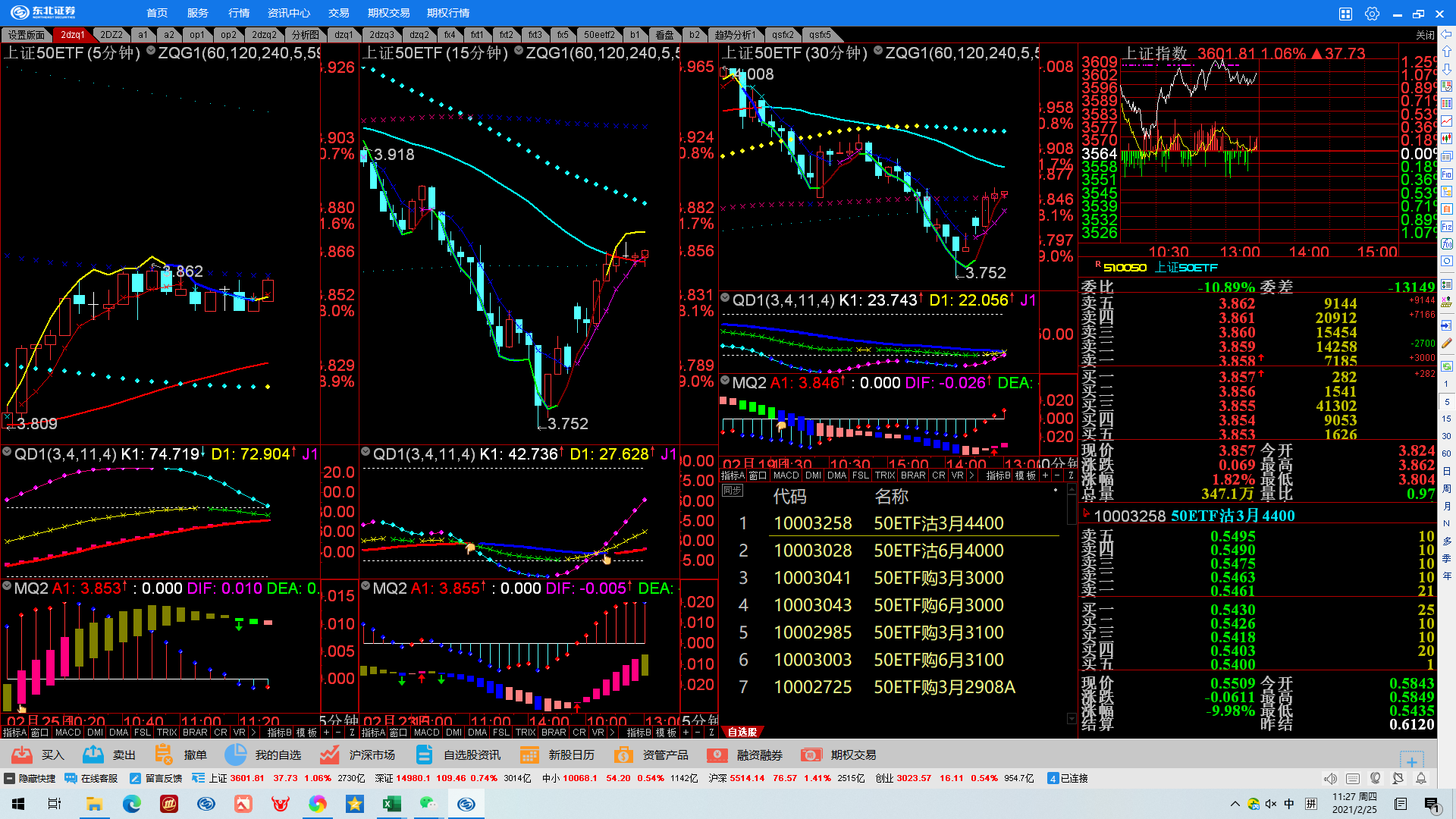Open 融资融券 margin trading icon

click(x=717, y=755)
